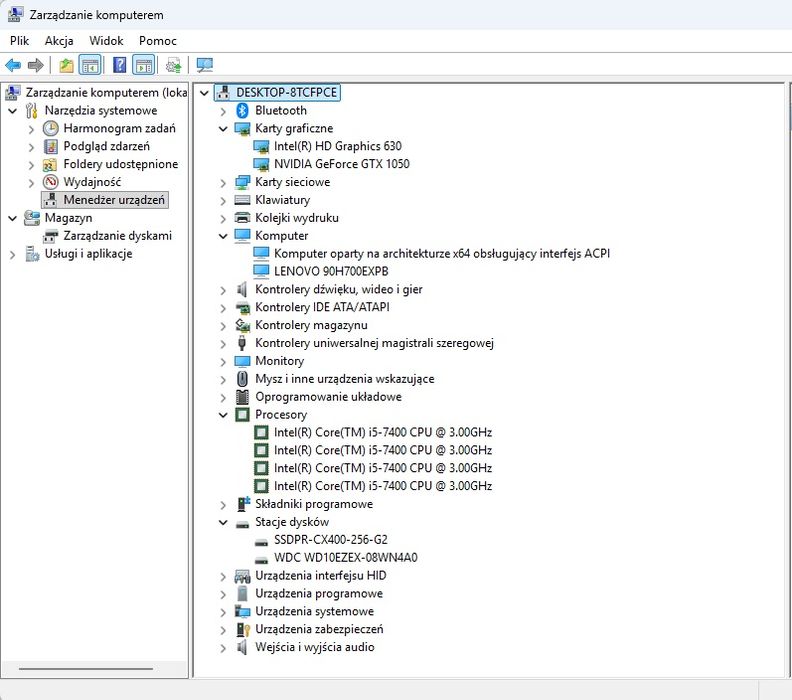Click the scan for hardware changes monitor icon
Image resolution: width=792 pixels, height=700 pixels.
[205, 65]
